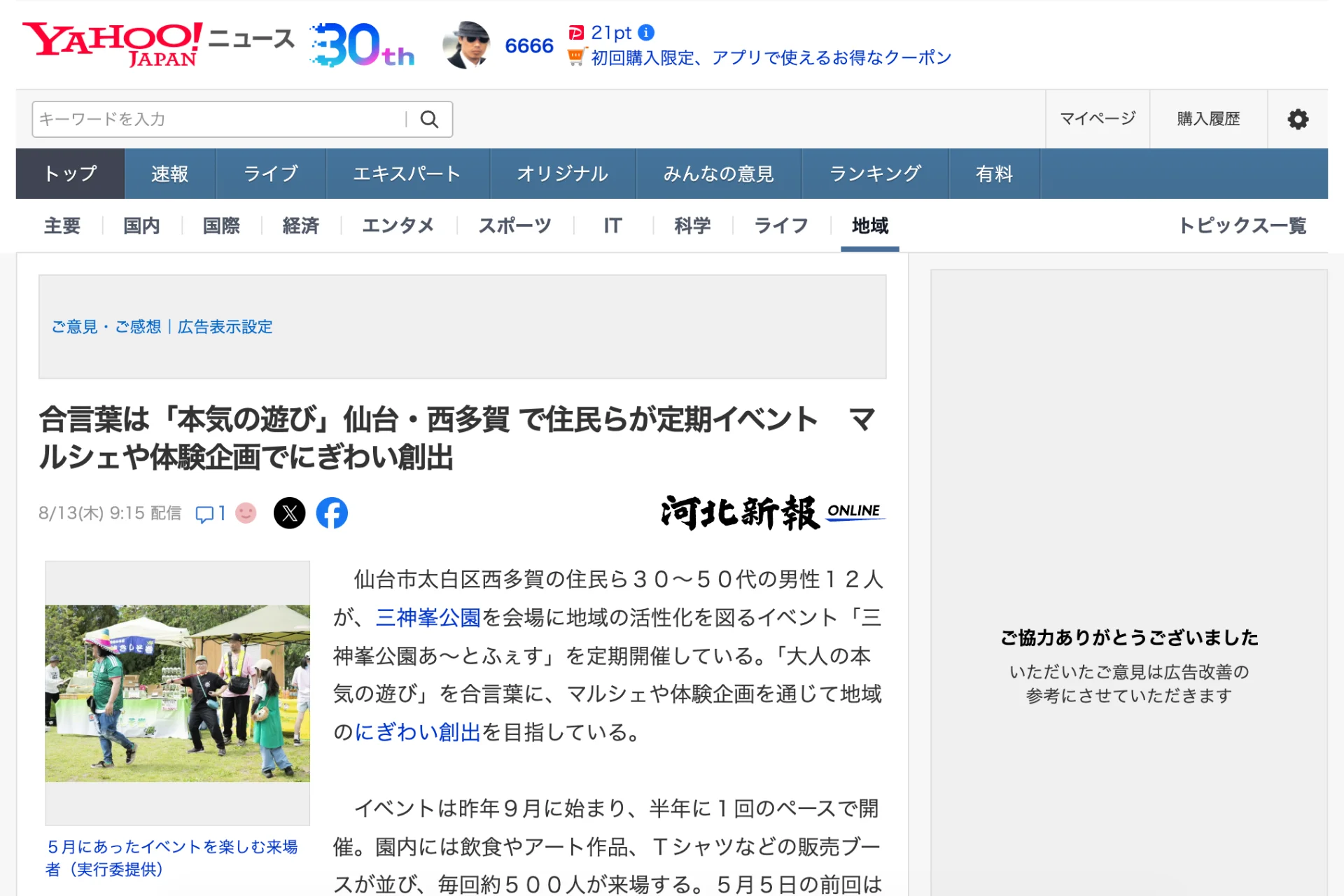The height and width of the screenshot is (896, 1344).
Task: Open マイページ
Action: tap(1098, 119)
